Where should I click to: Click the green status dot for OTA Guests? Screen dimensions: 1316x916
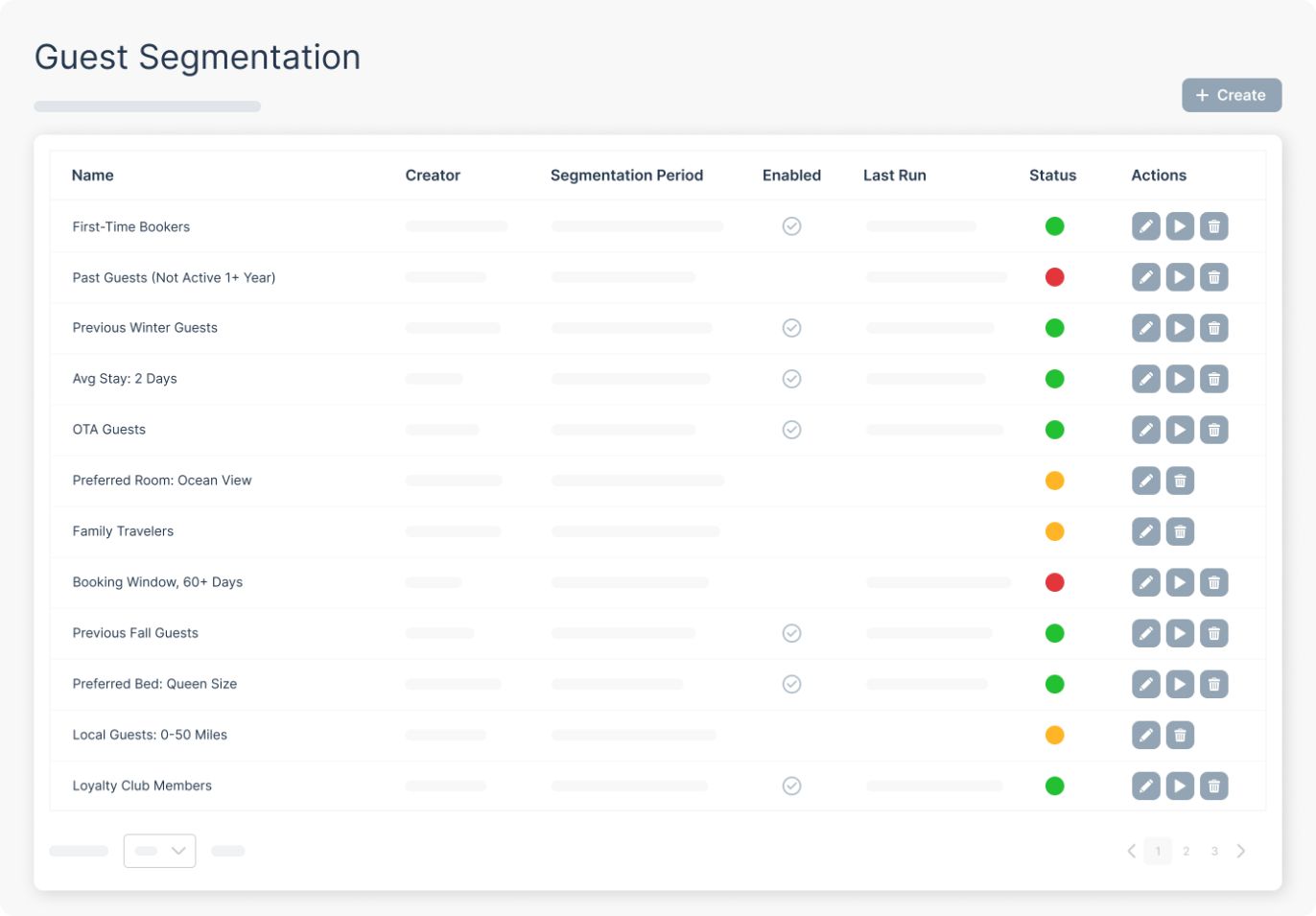click(1054, 430)
